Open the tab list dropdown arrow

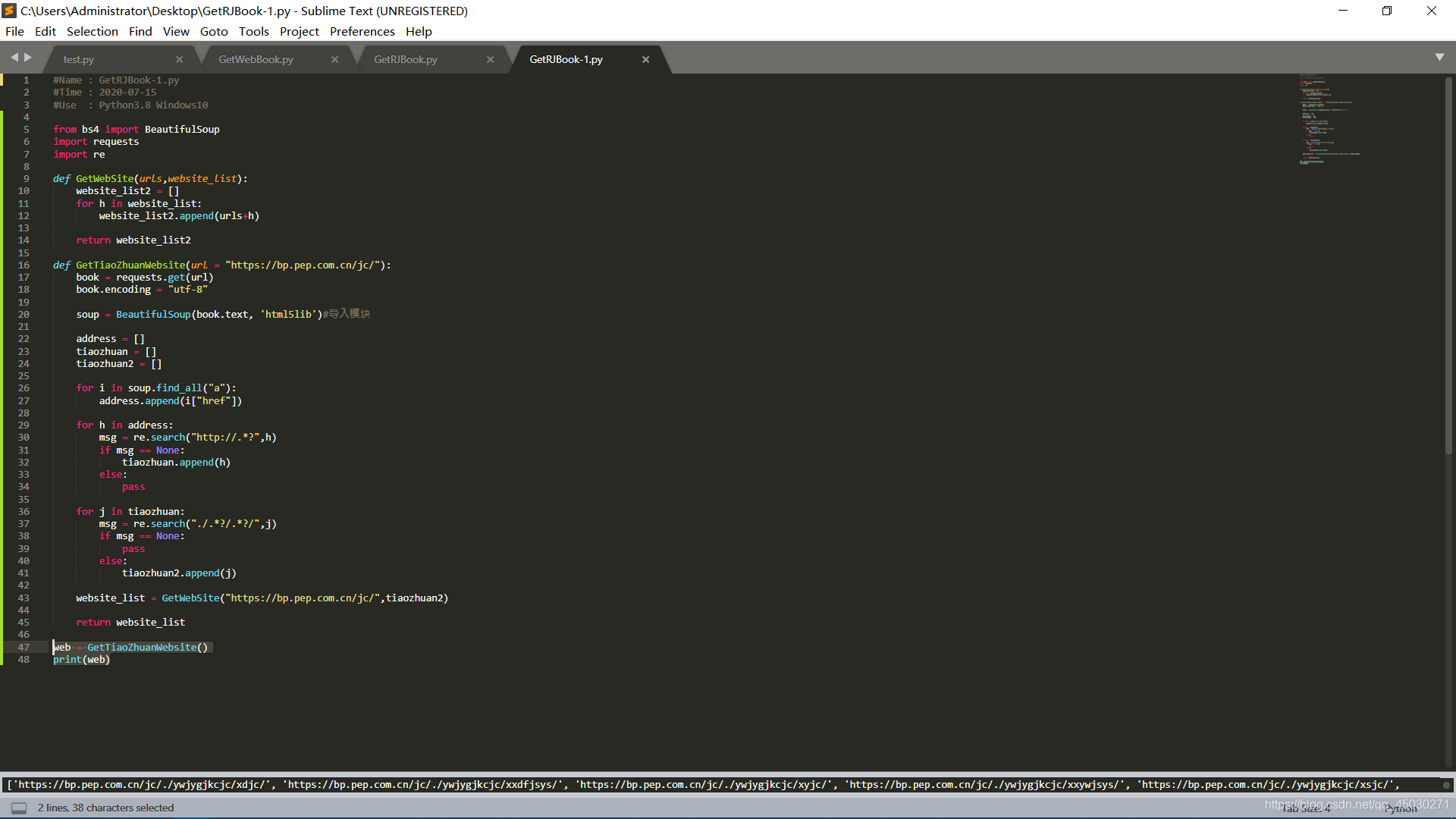(1439, 58)
